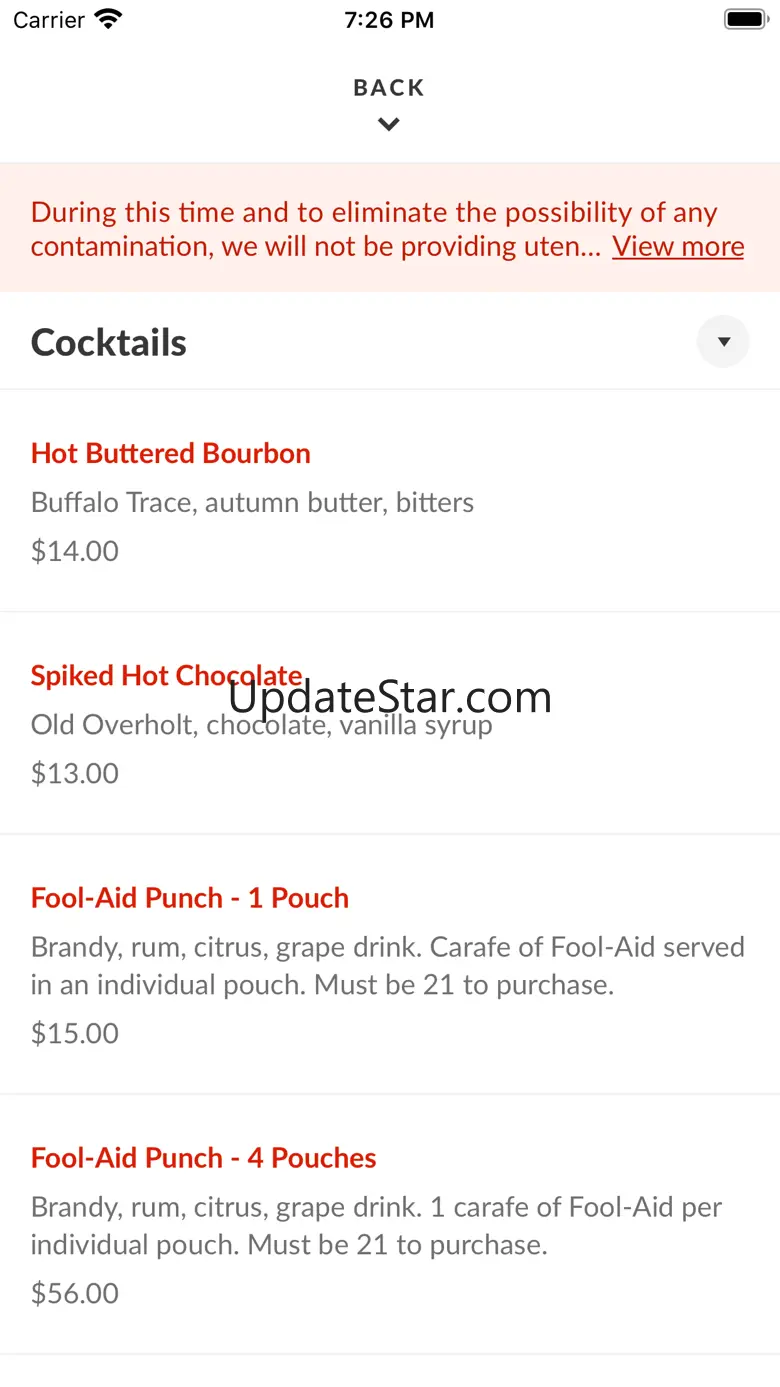The width and height of the screenshot is (780, 1387).
Task: Click the $56.00 price
Action: 75,1293
